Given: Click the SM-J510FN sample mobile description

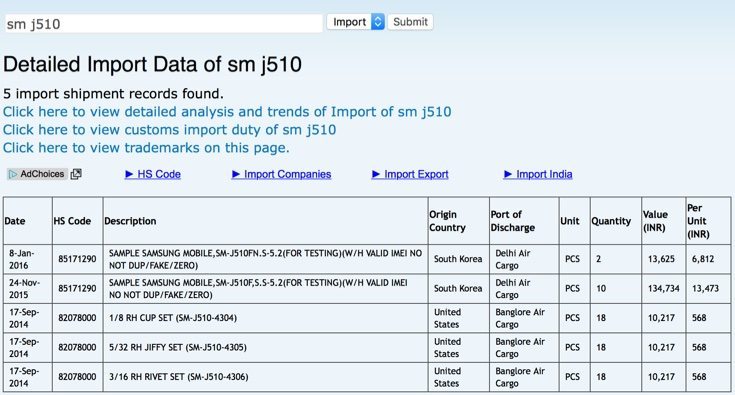Looking at the screenshot, I should click(265, 259).
